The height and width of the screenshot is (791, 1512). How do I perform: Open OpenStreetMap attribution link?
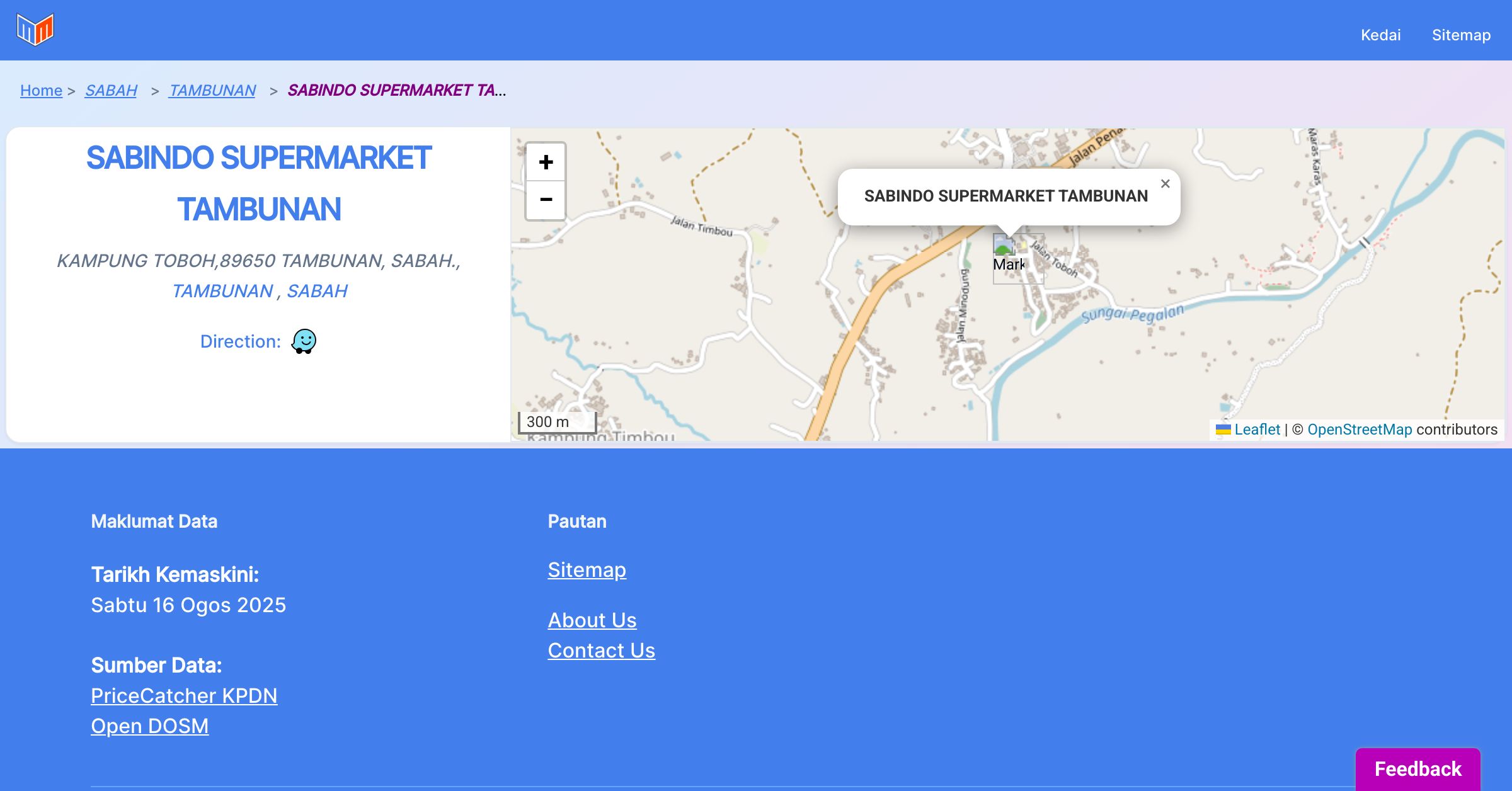point(1360,430)
